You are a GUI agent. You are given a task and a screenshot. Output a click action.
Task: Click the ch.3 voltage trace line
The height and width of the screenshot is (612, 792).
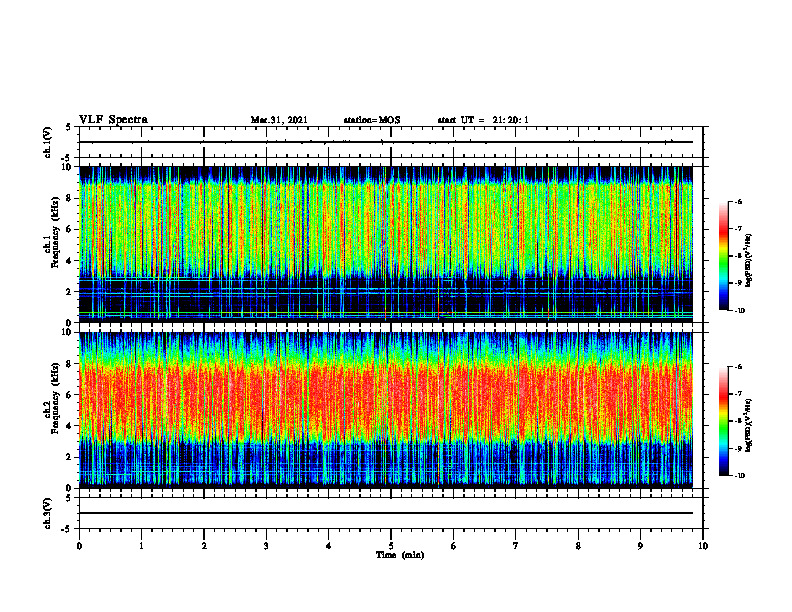[x=386, y=513]
